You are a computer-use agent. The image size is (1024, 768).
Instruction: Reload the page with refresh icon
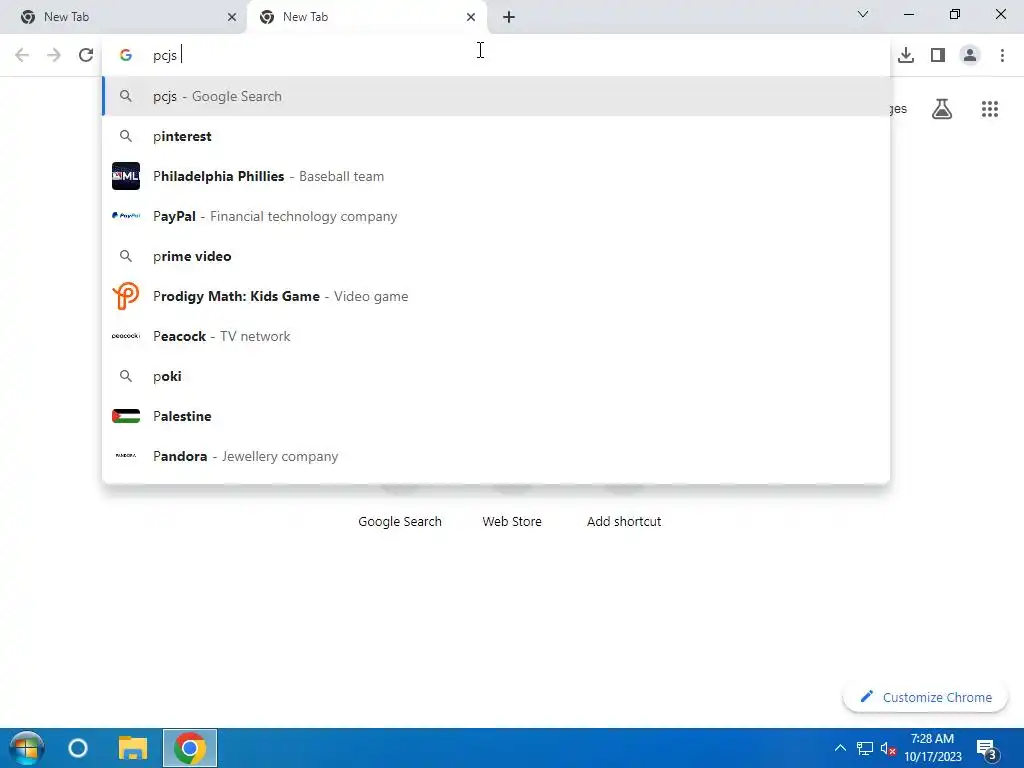tap(86, 56)
